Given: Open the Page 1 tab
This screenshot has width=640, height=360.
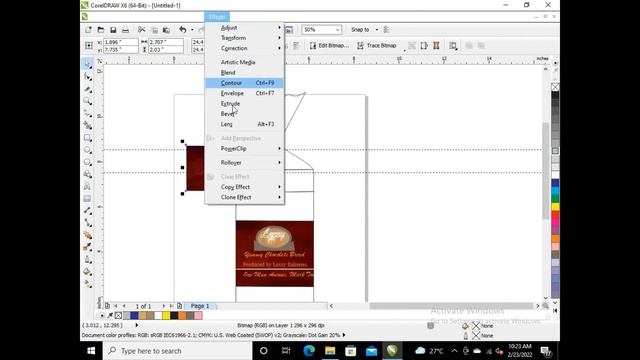Looking at the screenshot, I should pos(200,306).
